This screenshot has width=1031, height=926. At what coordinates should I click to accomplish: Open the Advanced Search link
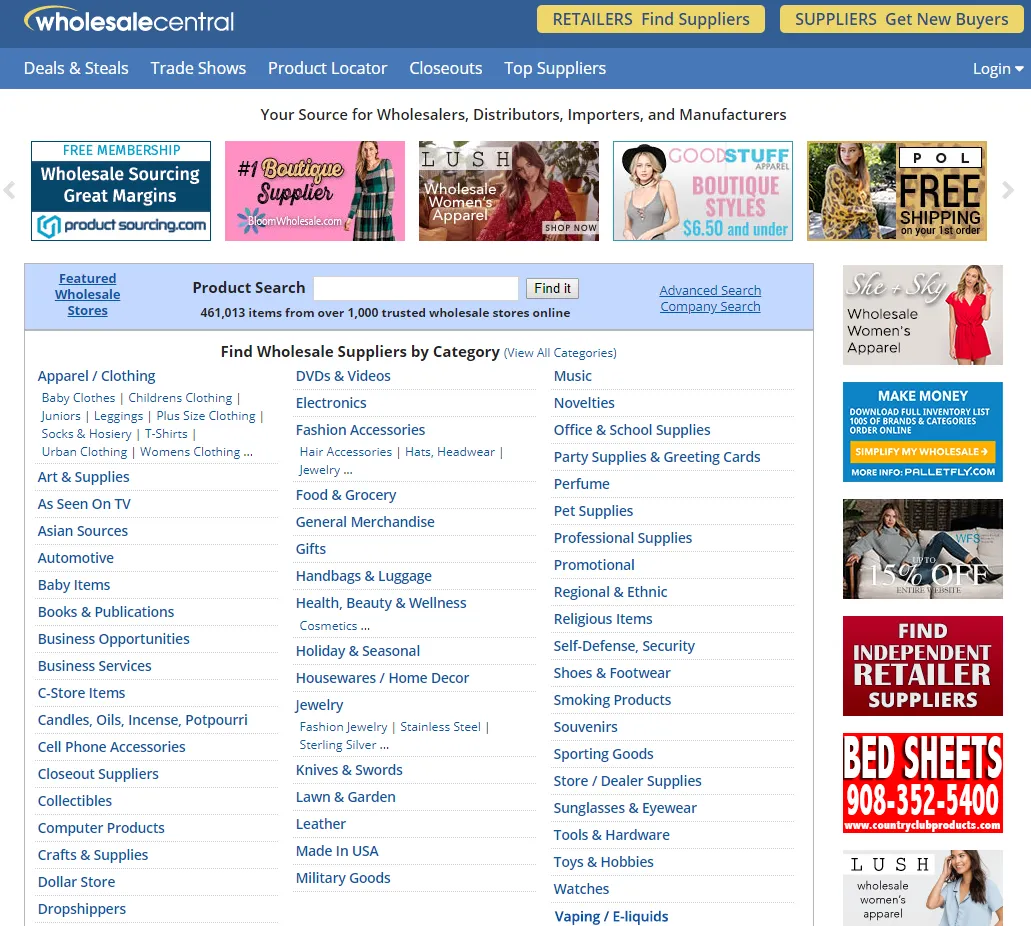click(710, 290)
